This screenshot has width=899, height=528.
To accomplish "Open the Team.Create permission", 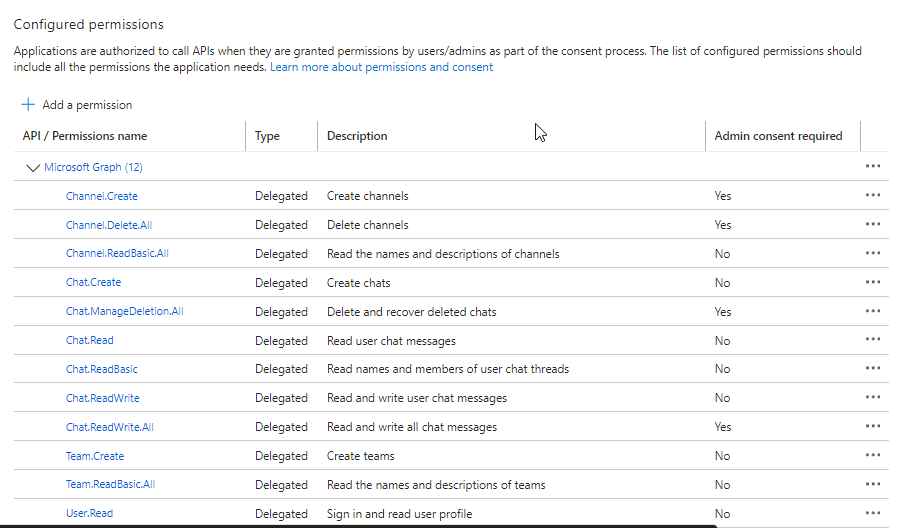I will click(x=95, y=456).
